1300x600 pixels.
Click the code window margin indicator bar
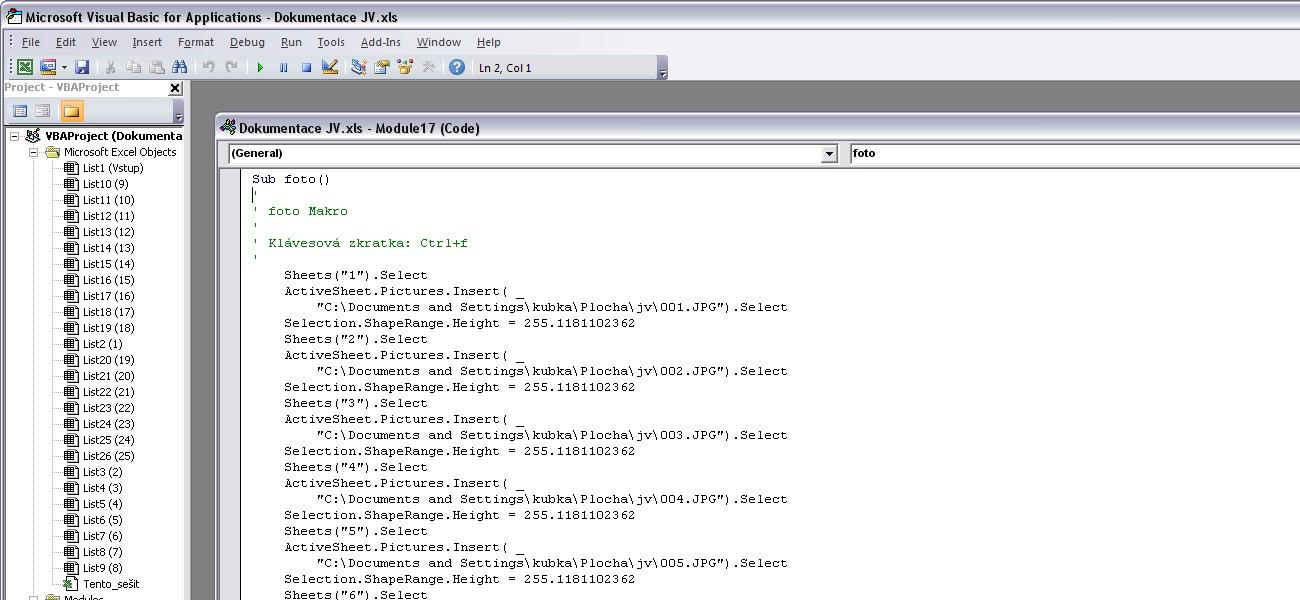230,385
